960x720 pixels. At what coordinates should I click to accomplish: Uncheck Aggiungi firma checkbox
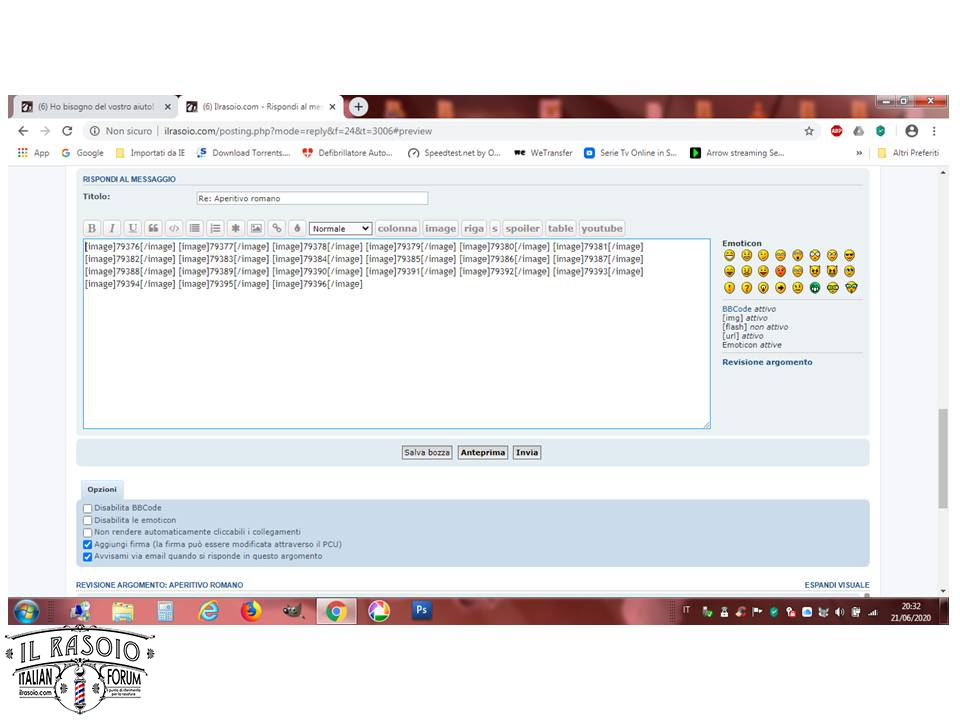point(88,544)
